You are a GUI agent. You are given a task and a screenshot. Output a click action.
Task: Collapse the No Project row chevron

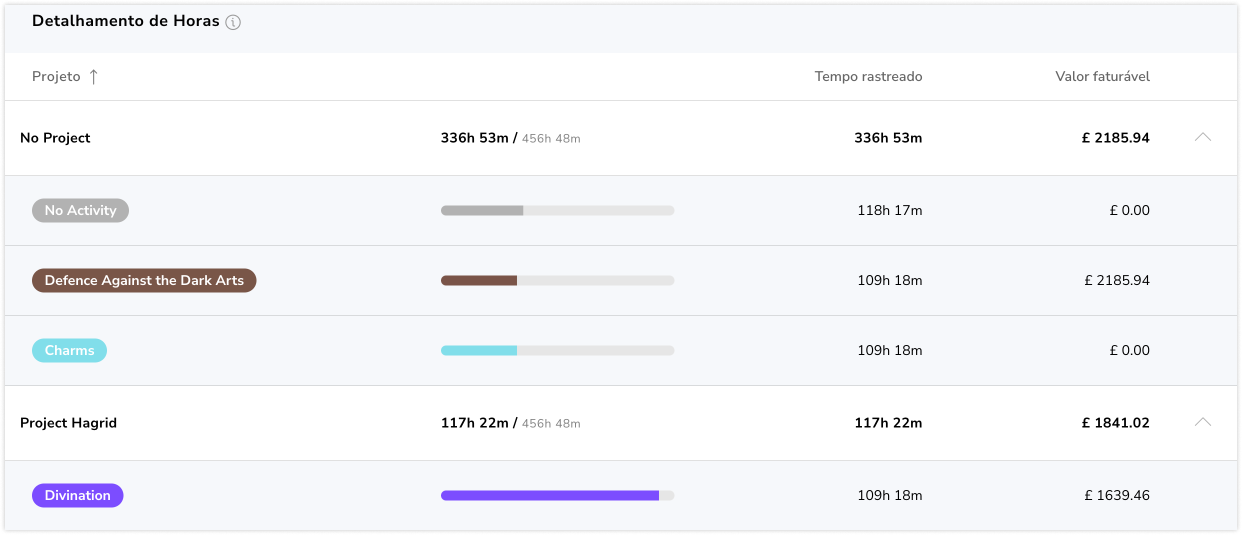tap(1202, 138)
